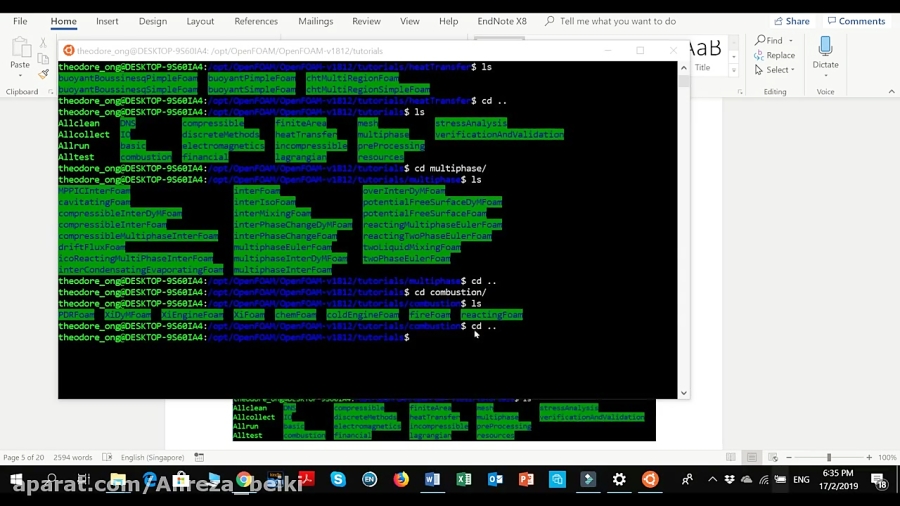Open the People icon in taskbar
Image resolution: width=900 pixels, height=506 pixels.
pos(687,480)
